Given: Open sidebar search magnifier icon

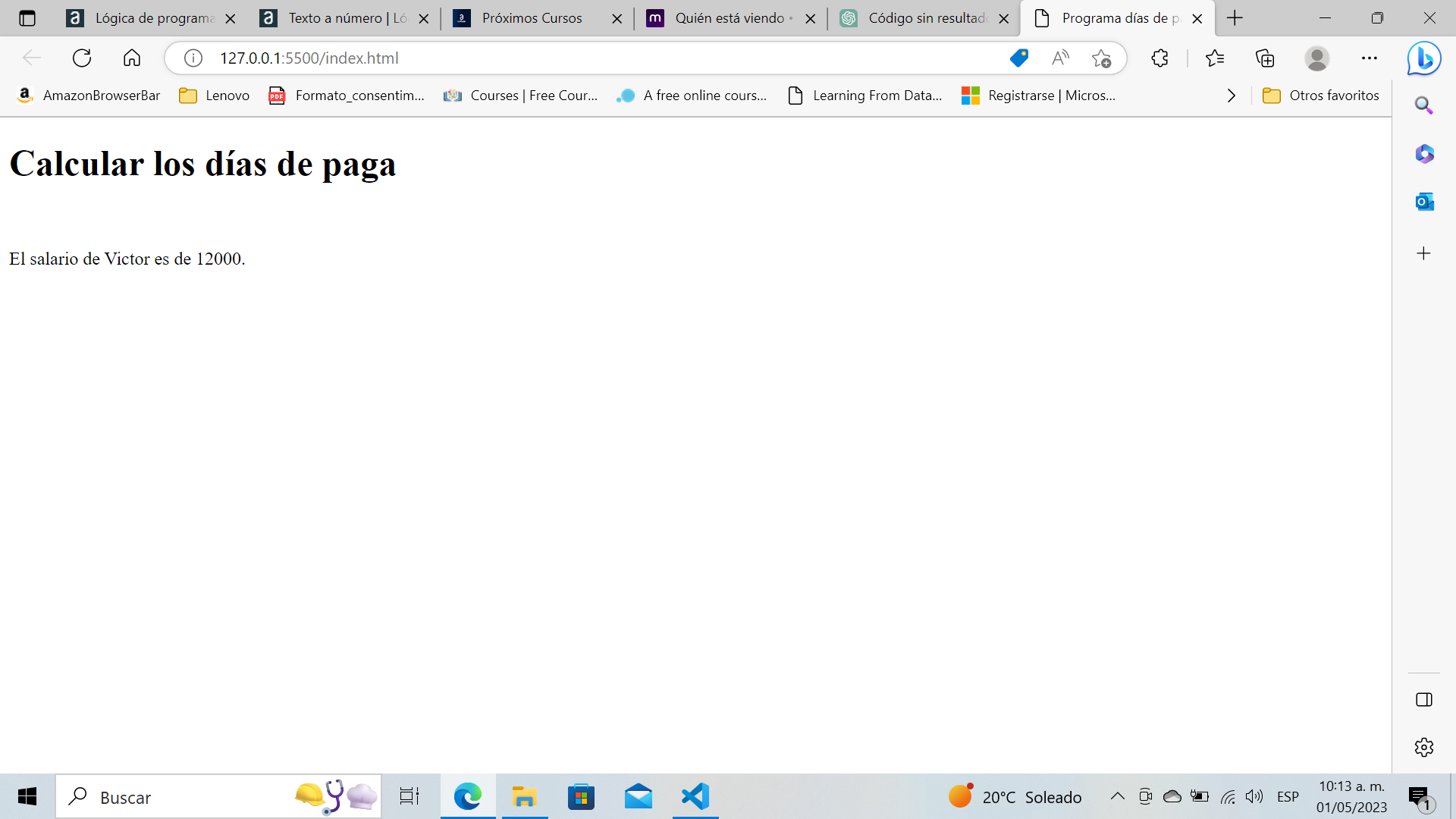Looking at the screenshot, I should 1424,105.
